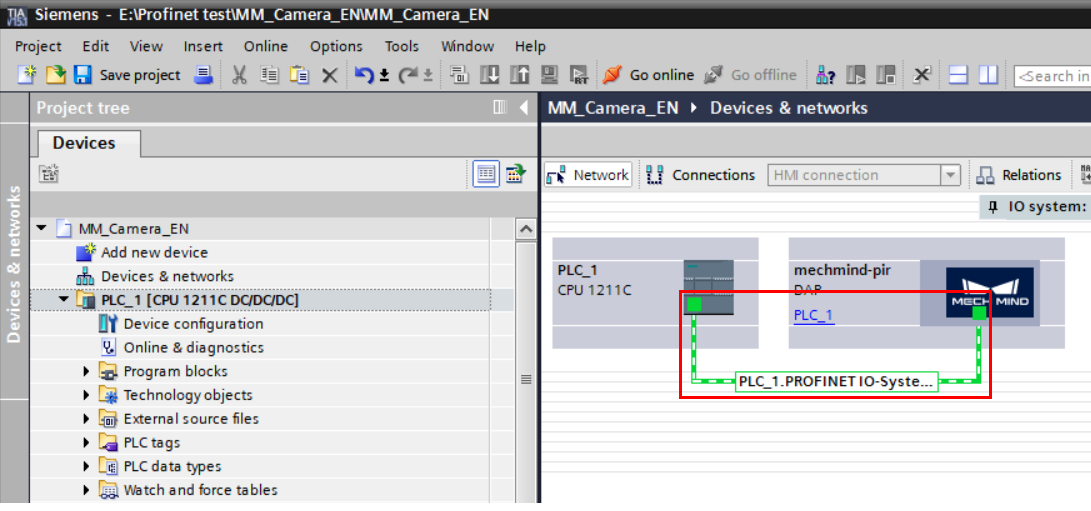This screenshot has width=1091, height=511.
Task: Select the Mech-Mind device logo image
Action: (x=989, y=292)
